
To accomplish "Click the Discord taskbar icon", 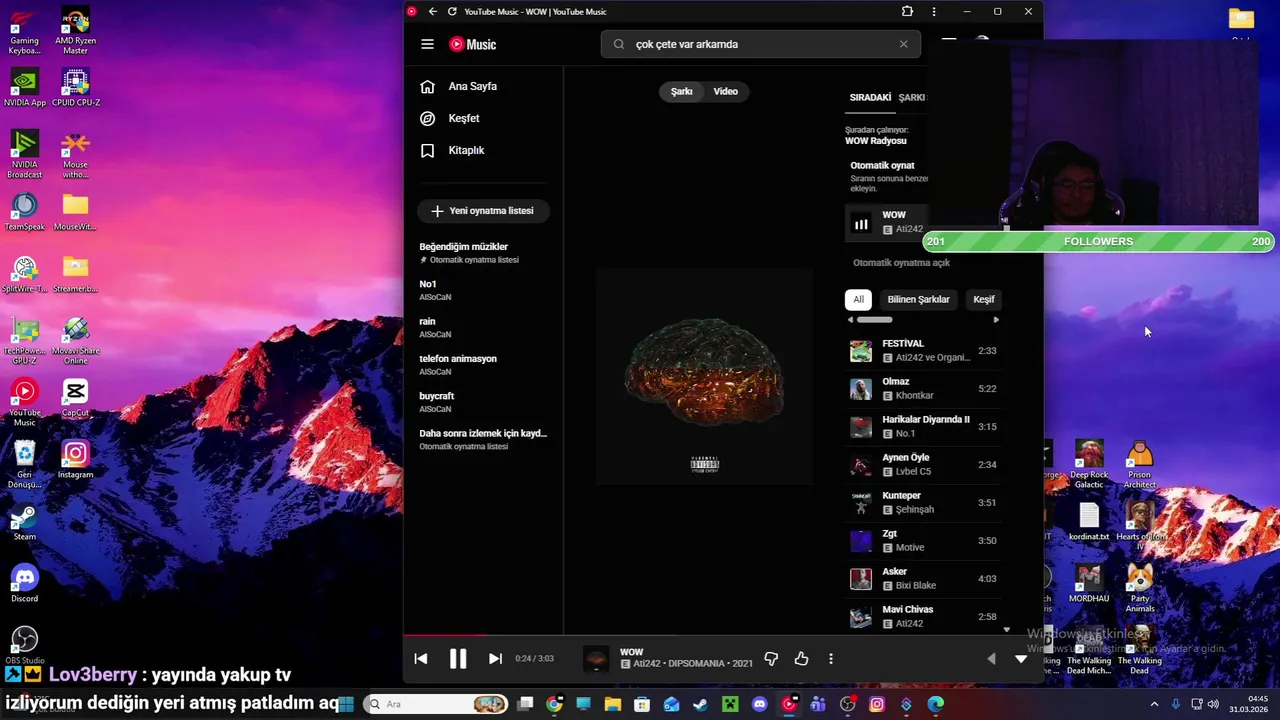I will (760, 704).
